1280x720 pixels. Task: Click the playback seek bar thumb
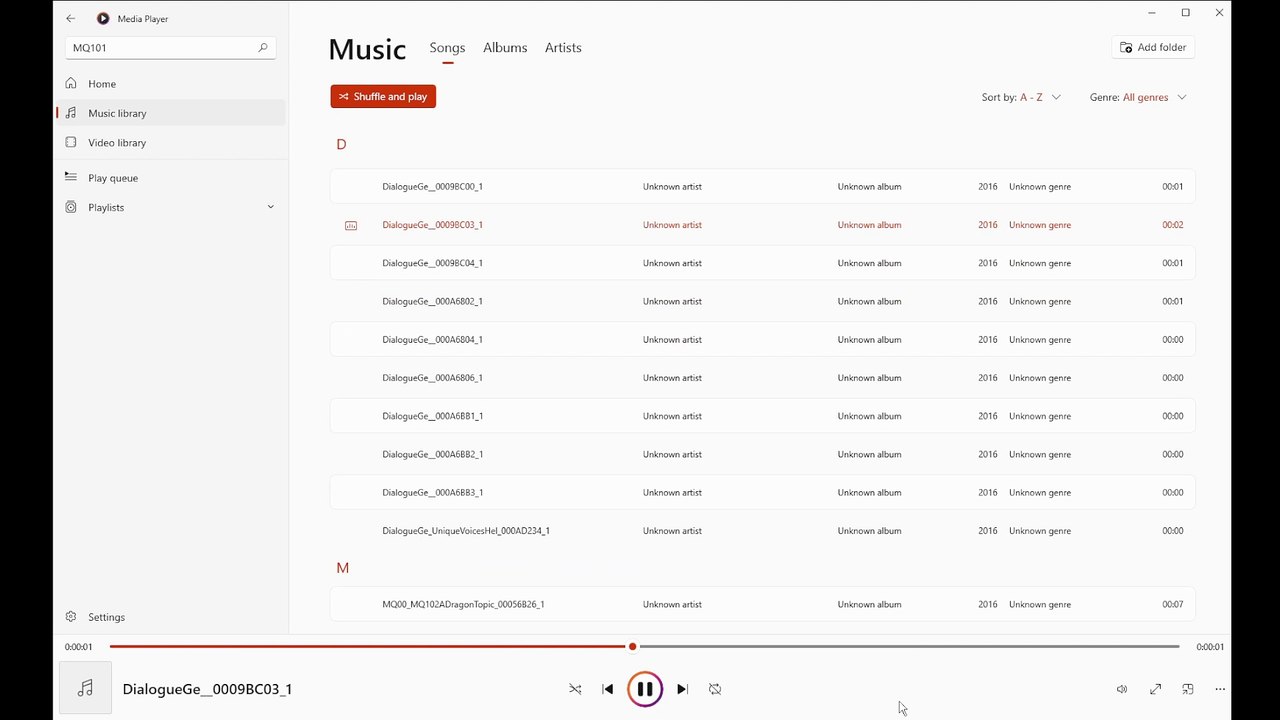(633, 647)
